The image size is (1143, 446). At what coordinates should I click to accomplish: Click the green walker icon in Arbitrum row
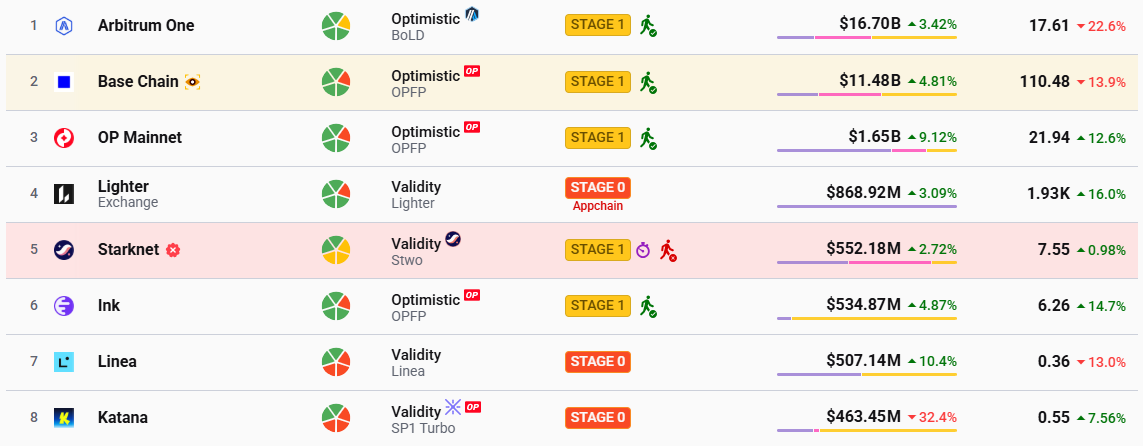(648, 26)
